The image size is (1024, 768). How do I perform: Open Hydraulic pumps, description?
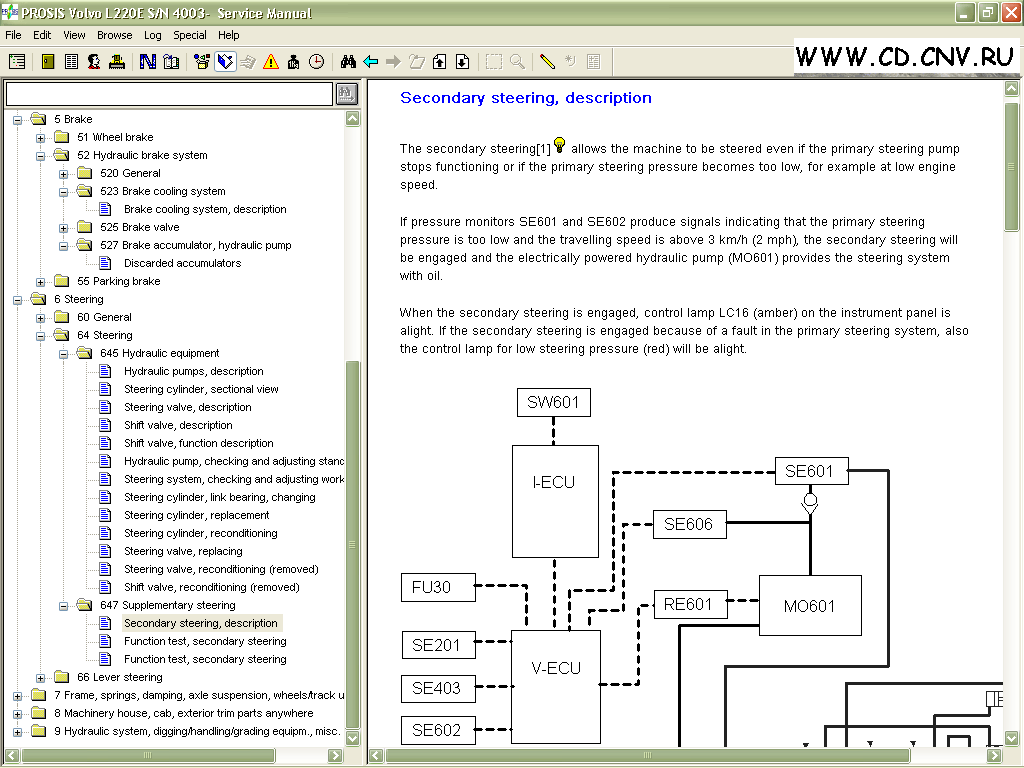[x=194, y=371]
